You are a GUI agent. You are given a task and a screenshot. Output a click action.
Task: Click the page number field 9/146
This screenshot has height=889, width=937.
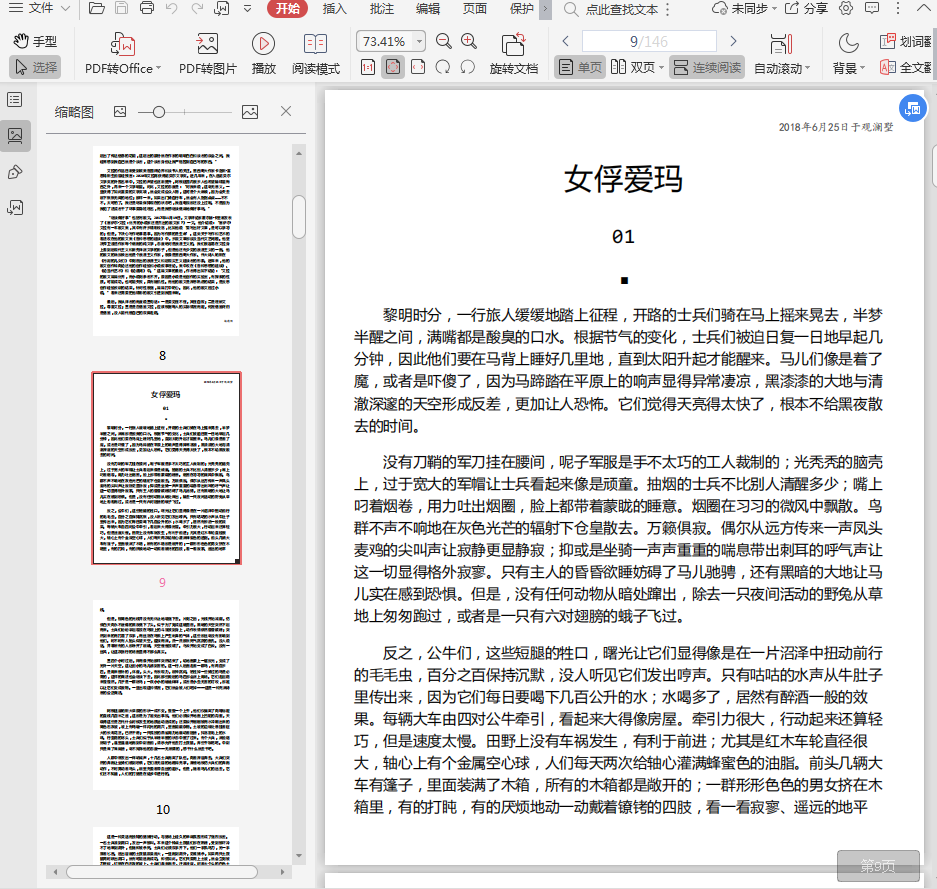649,41
